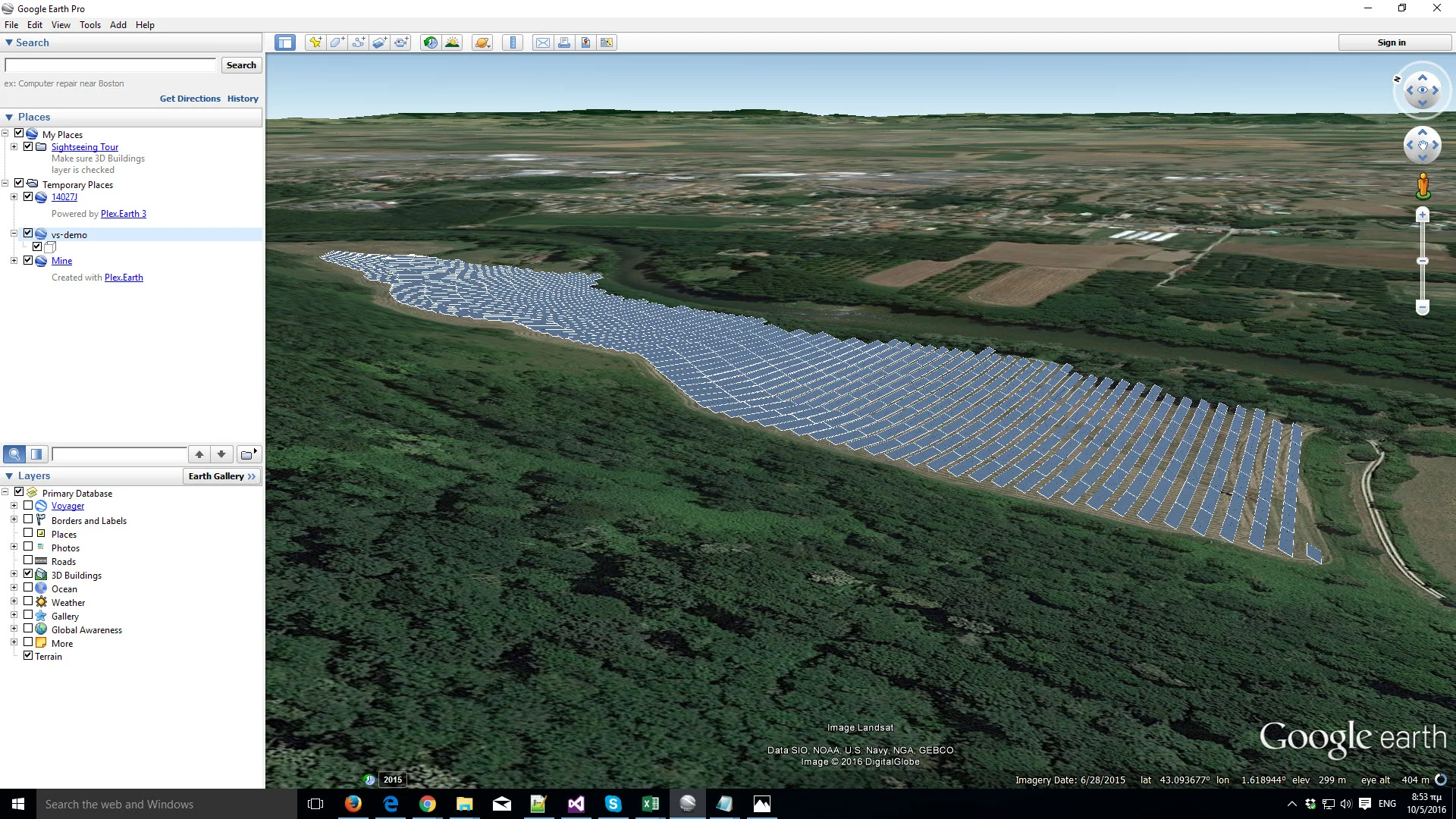Select the Add Polygon tool
The height and width of the screenshot is (819, 1456).
pyautogui.click(x=337, y=42)
